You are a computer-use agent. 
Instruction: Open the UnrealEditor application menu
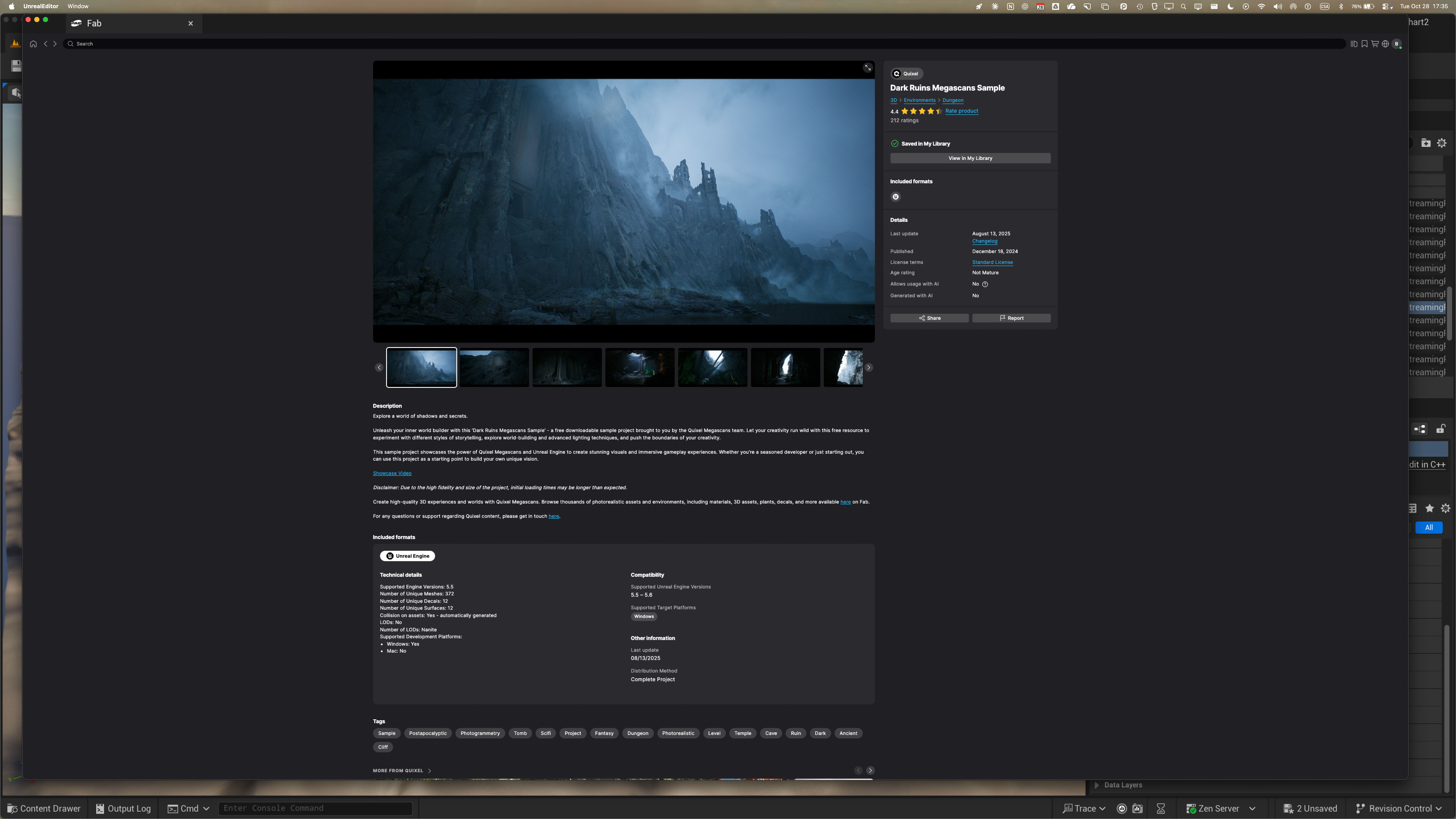point(41,6)
